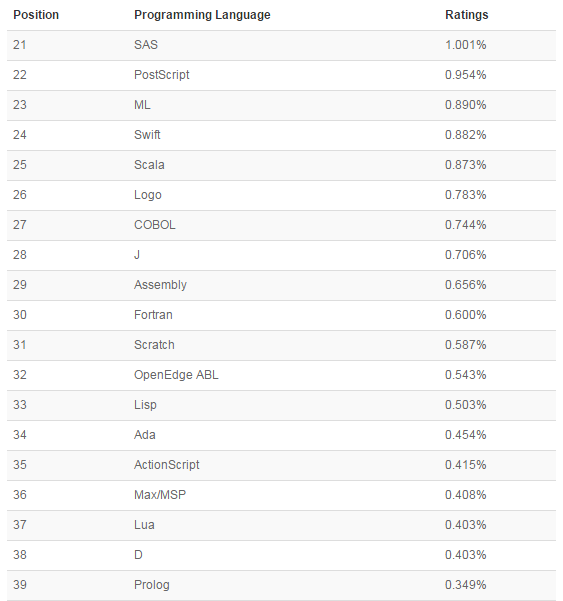The width and height of the screenshot is (563, 601).
Task: Select the SAS language entry
Action: [x=146, y=45]
